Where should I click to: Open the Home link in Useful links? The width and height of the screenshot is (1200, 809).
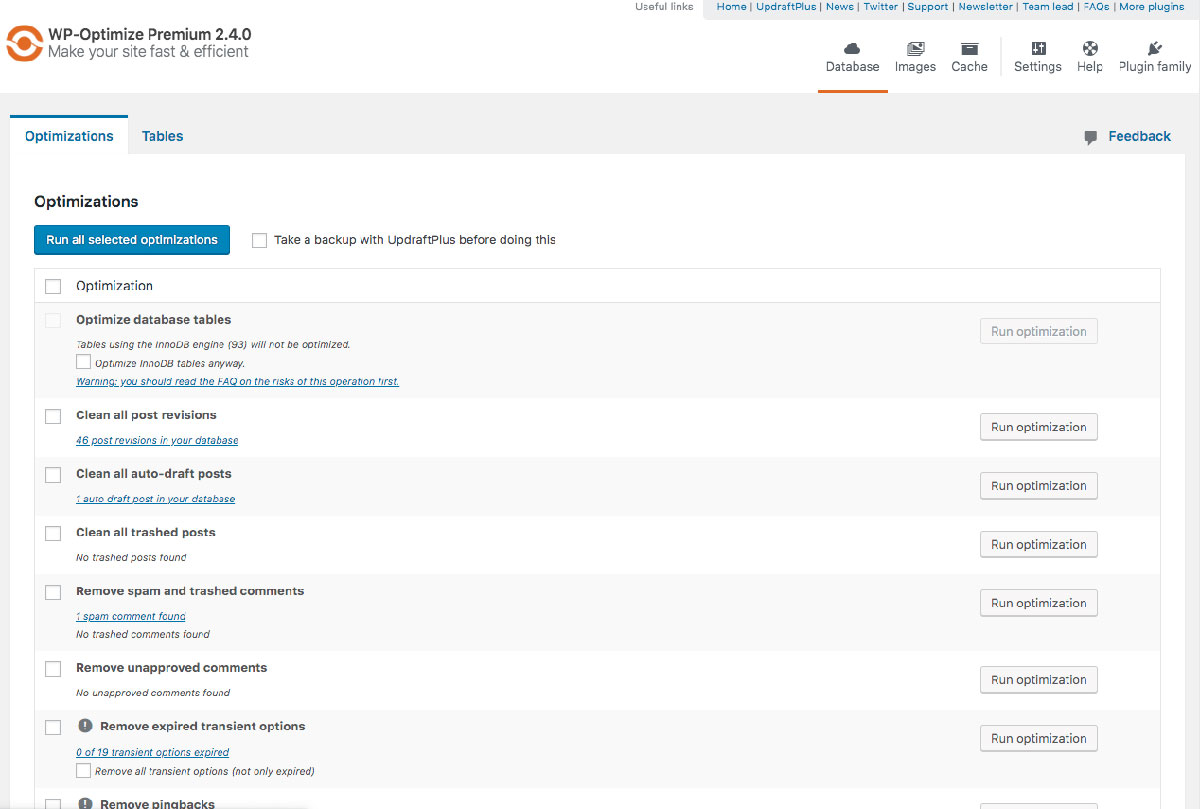(x=731, y=7)
